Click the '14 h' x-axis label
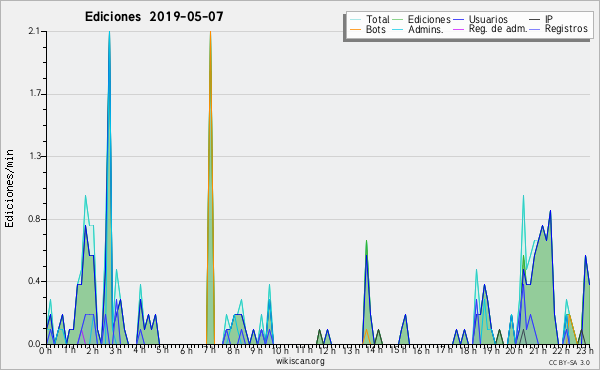 [x=374, y=350]
